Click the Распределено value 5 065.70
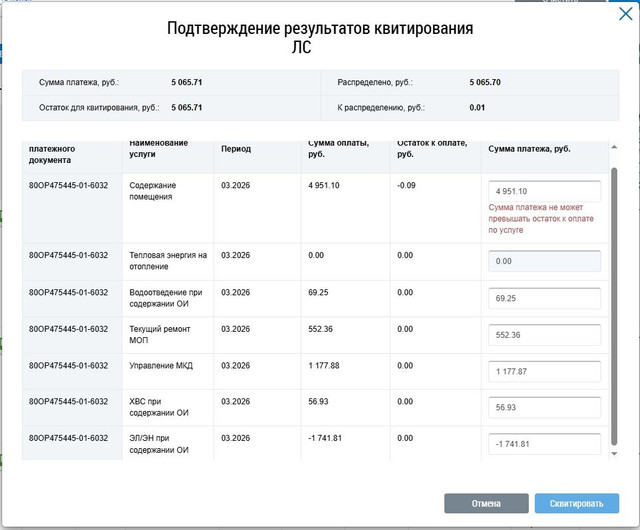640x530 pixels. click(x=485, y=82)
